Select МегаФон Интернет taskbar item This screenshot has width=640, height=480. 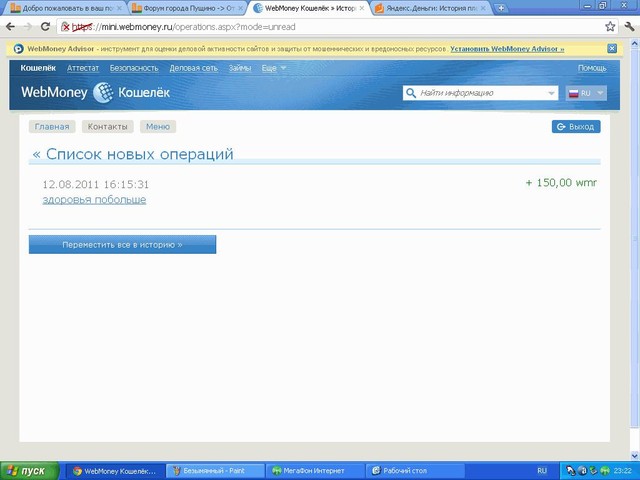(x=314, y=471)
